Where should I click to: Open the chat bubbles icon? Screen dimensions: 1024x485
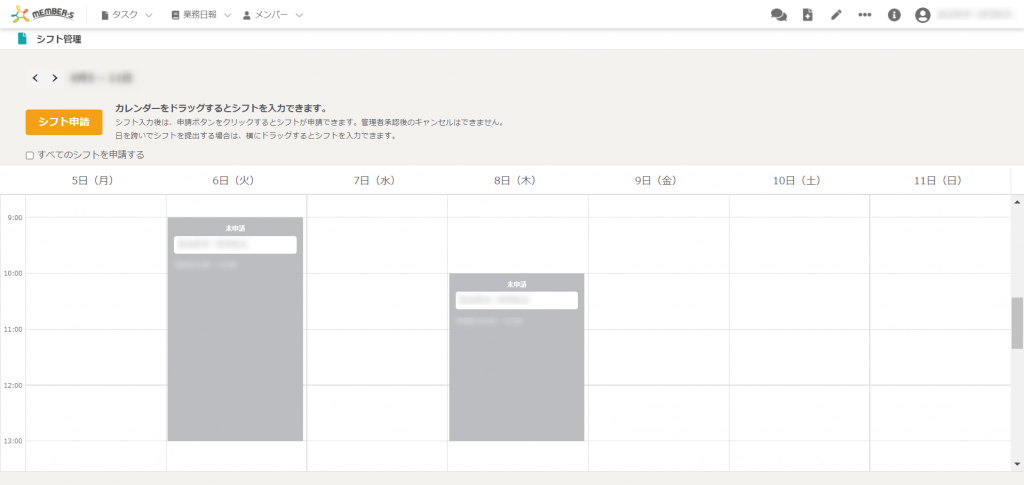pos(778,15)
